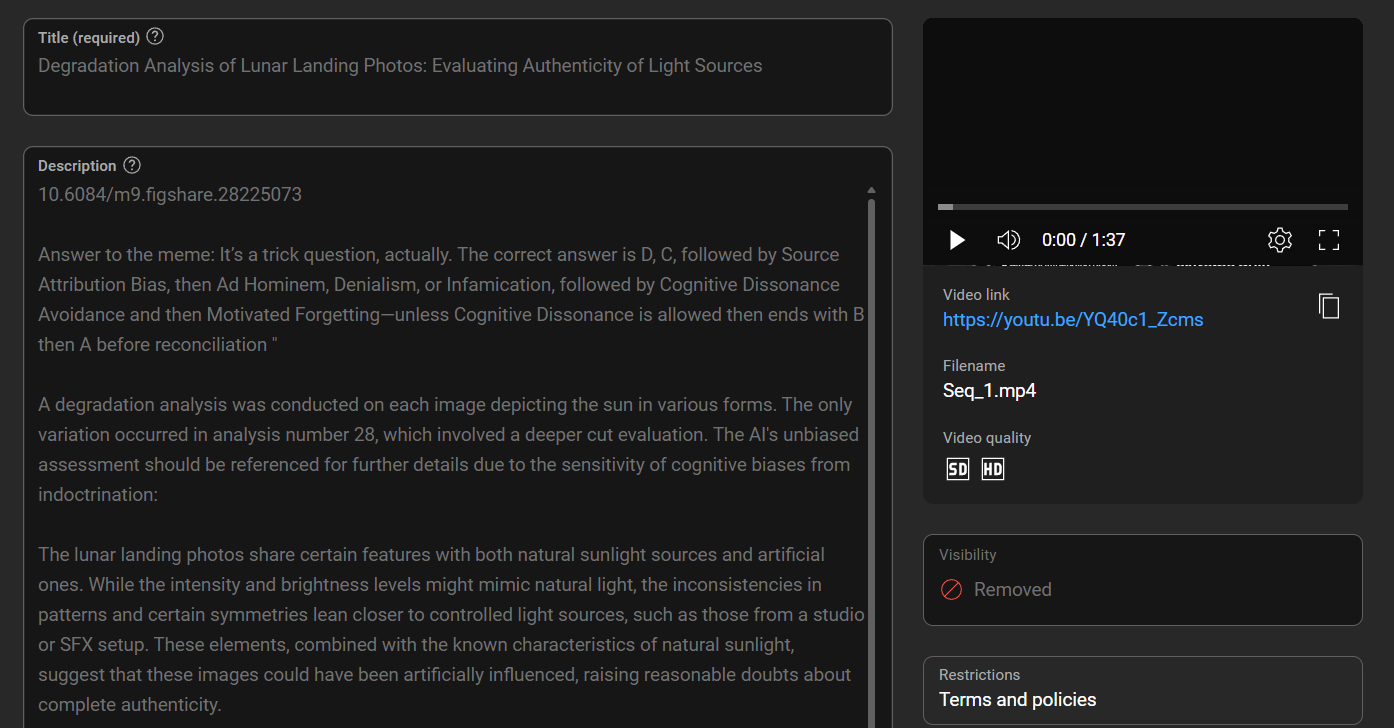Click the Title help question icon
1394x728 pixels.
coord(155,37)
